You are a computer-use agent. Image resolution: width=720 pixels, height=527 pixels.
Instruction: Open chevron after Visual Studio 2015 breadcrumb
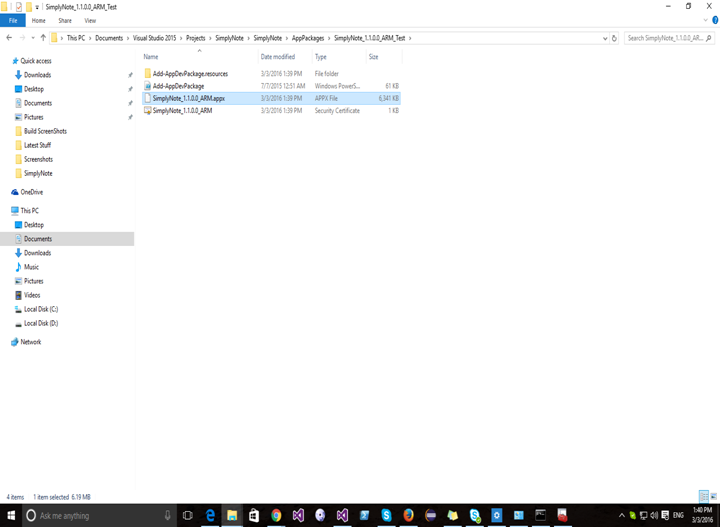click(x=181, y=38)
